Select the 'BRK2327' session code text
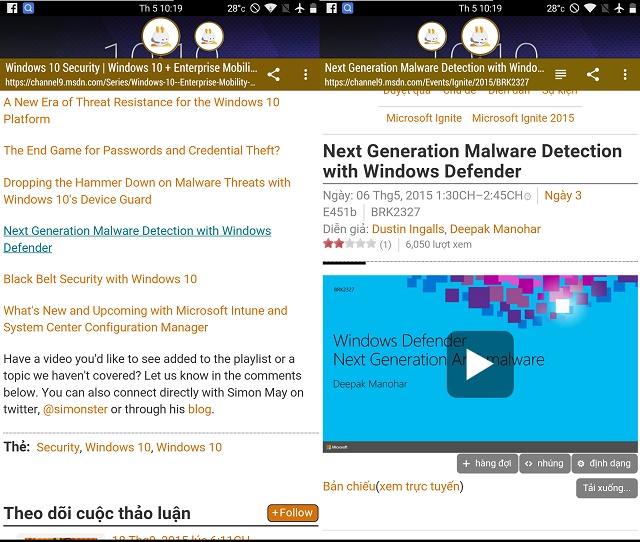This screenshot has height=542, width=640. [395, 212]
